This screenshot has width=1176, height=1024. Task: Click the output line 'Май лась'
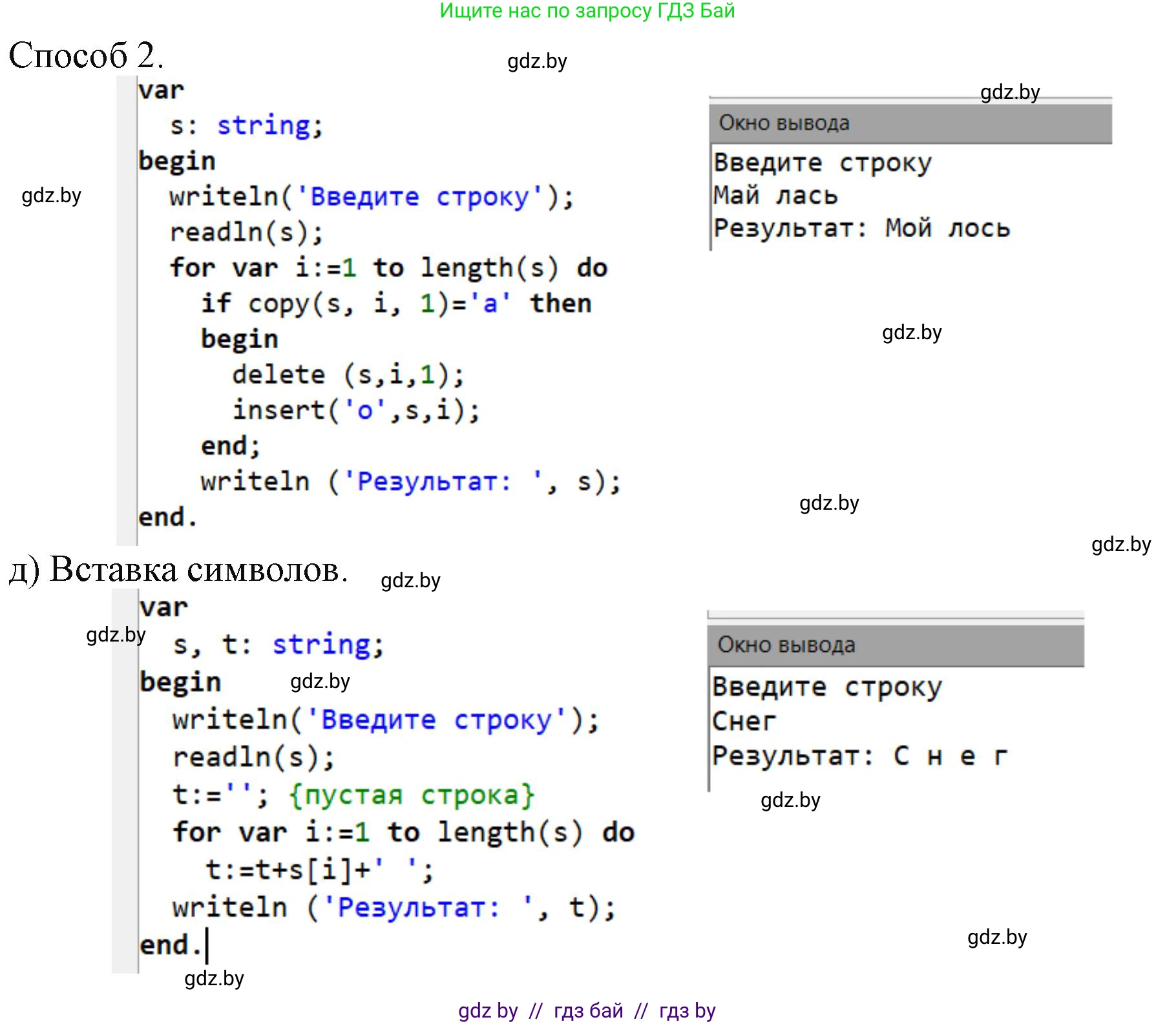coord(775,195)
